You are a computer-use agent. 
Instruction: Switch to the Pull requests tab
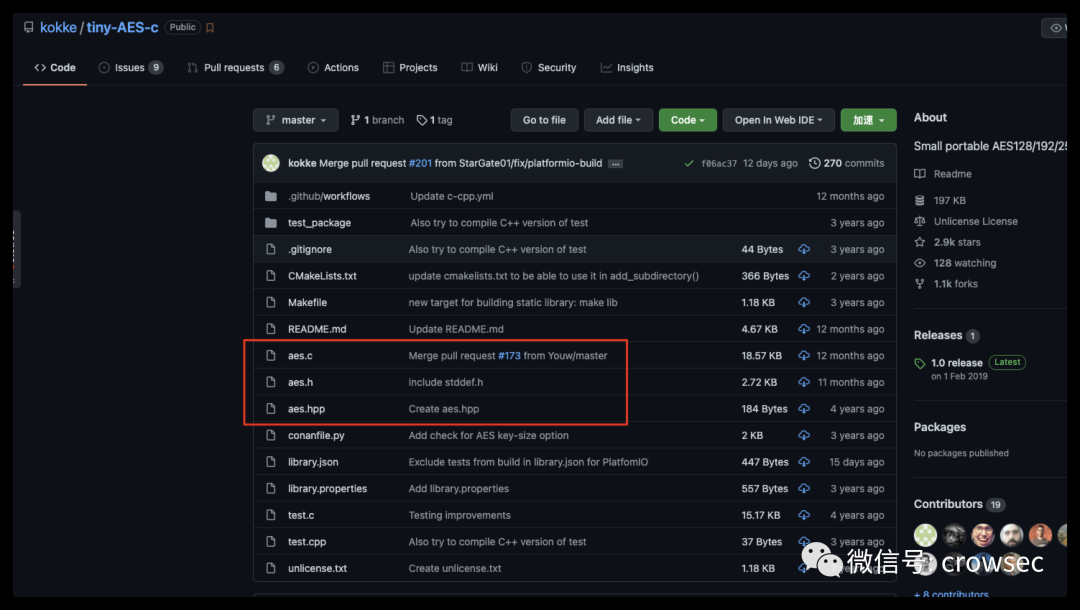point(234,68)
